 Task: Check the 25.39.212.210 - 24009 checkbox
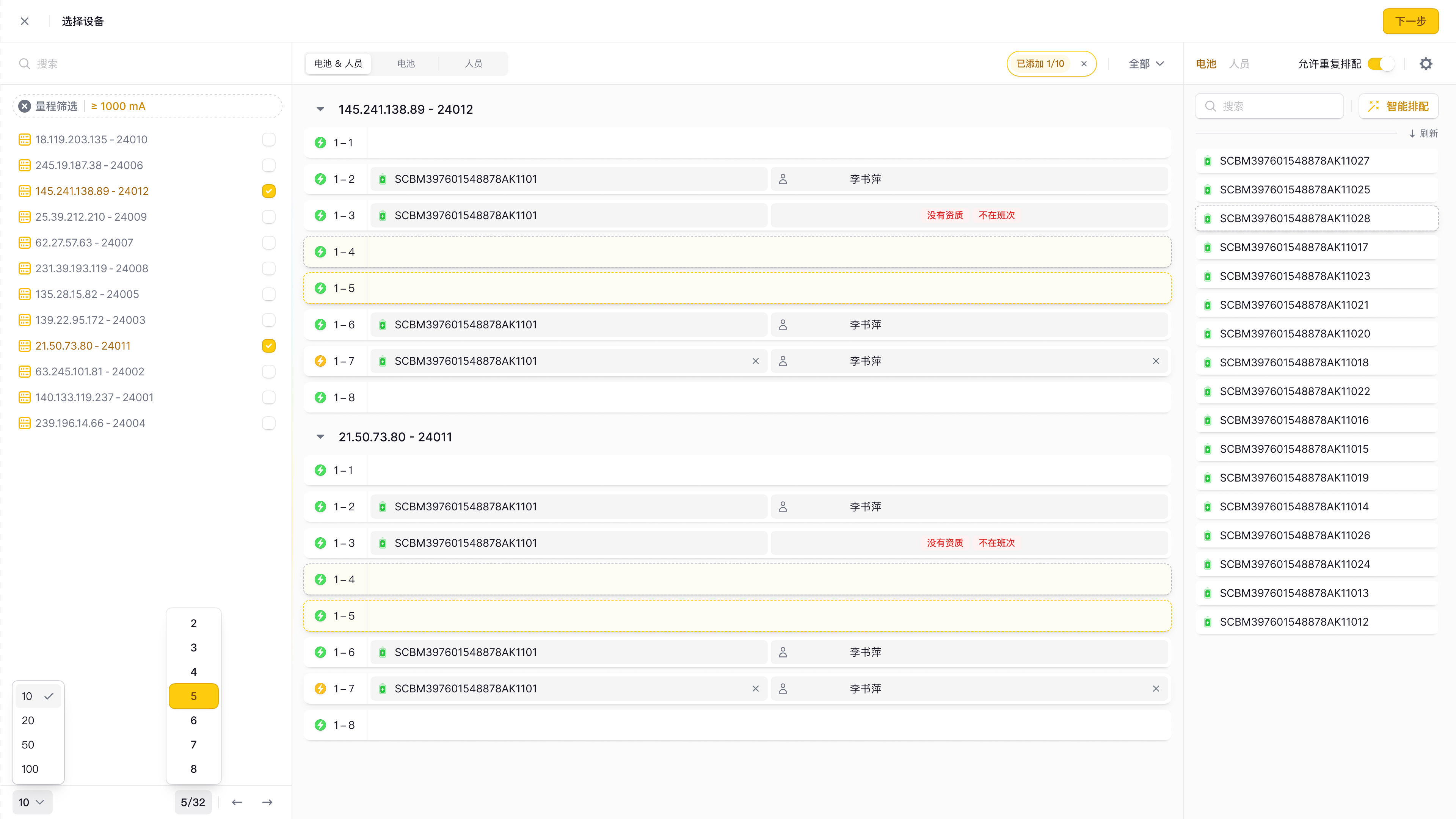point(269,217)
